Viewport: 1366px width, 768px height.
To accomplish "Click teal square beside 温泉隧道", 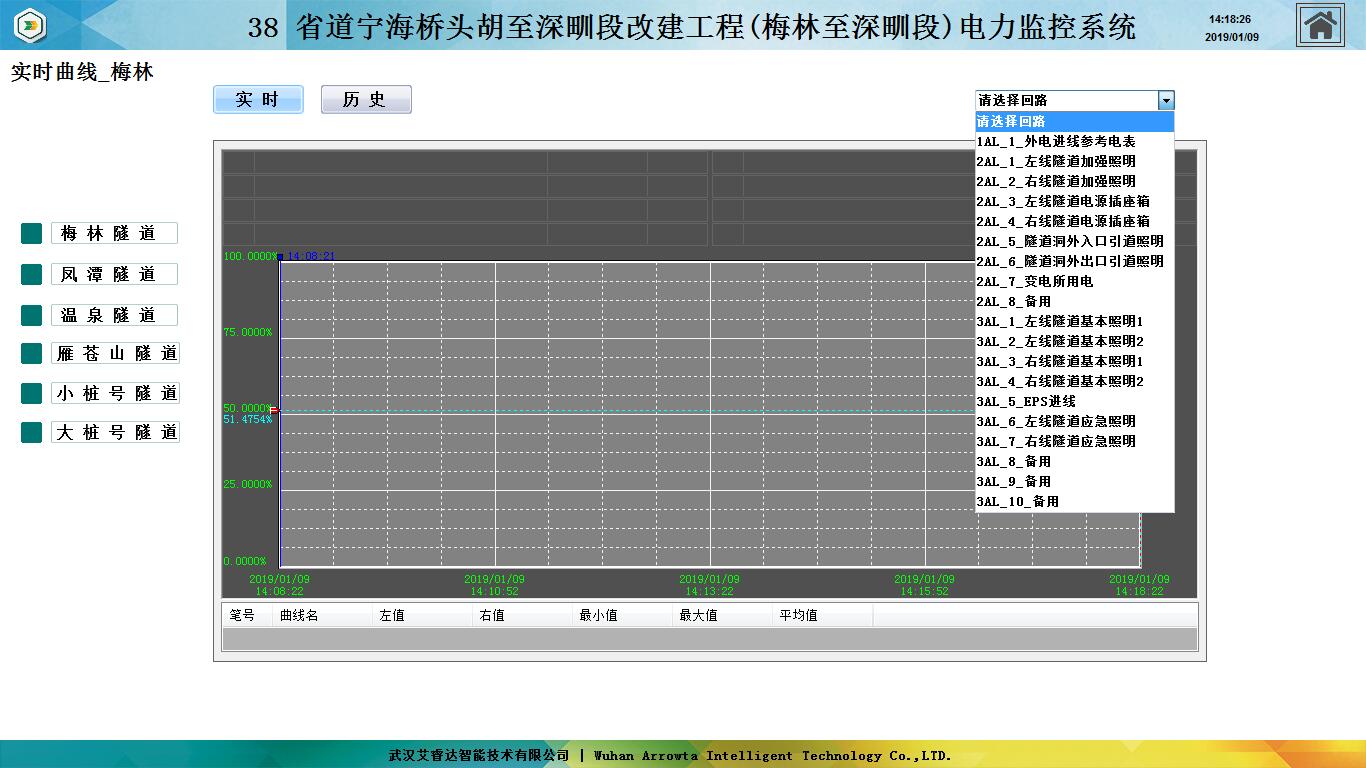I will pyautogui.click(x=31, y=315).
